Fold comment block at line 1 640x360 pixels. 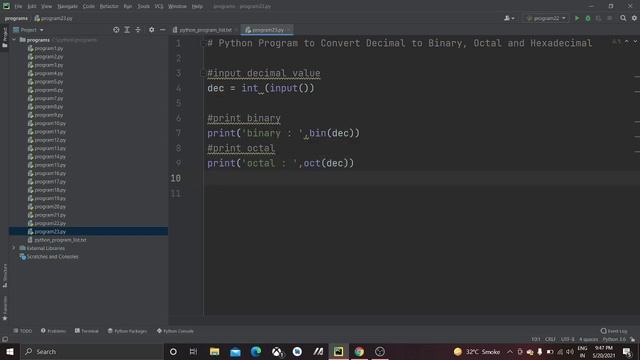[203, 43]
